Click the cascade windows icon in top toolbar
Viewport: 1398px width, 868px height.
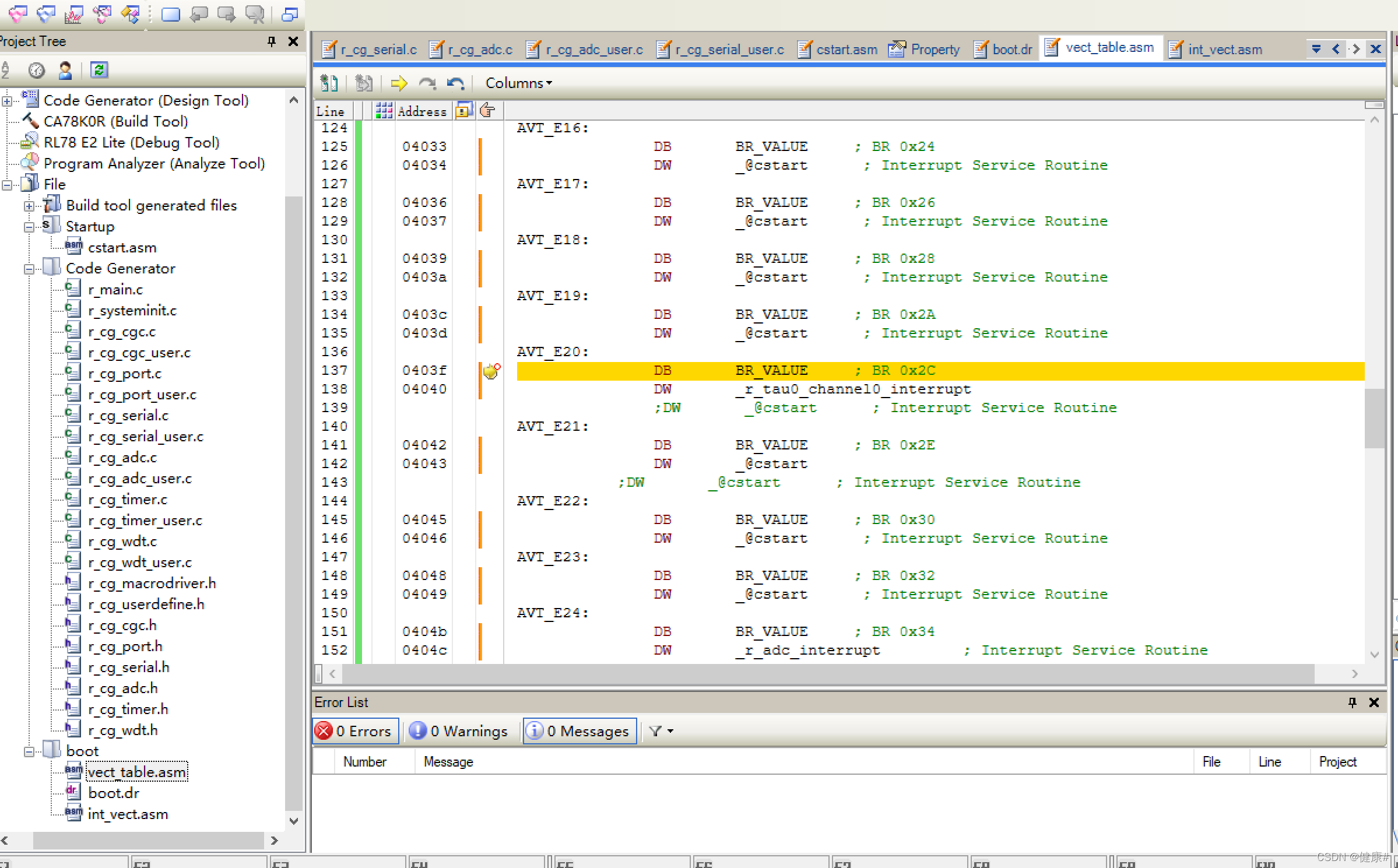pos(290,14)
